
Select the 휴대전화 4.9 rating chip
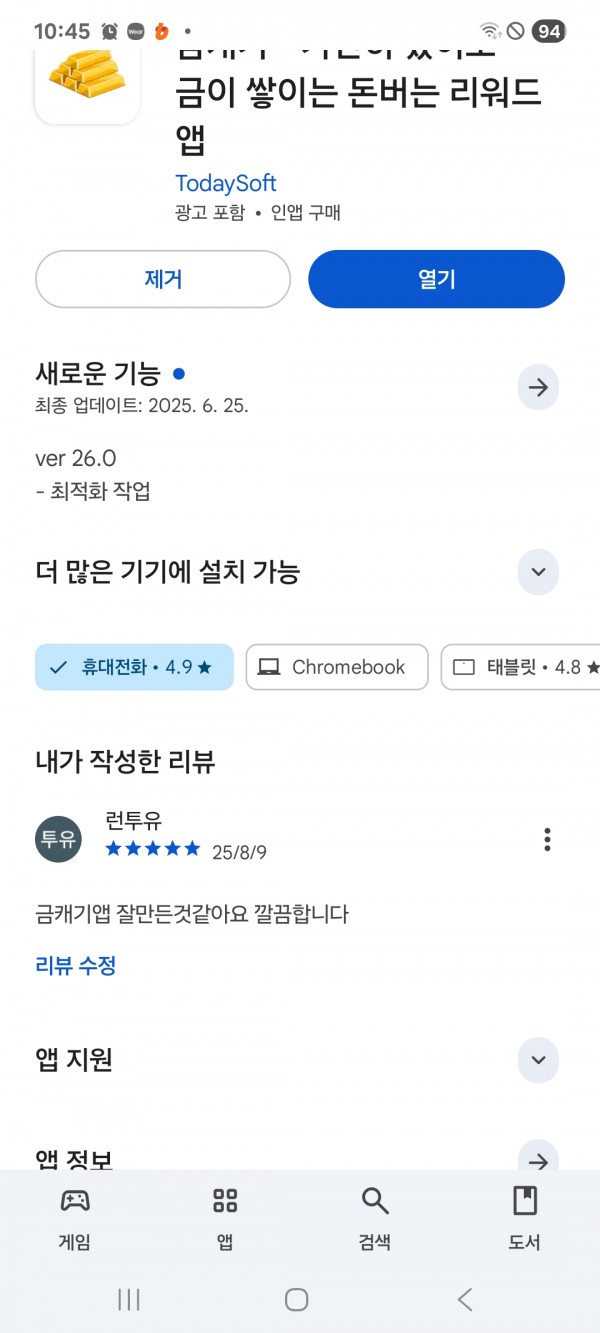point(134,667)
